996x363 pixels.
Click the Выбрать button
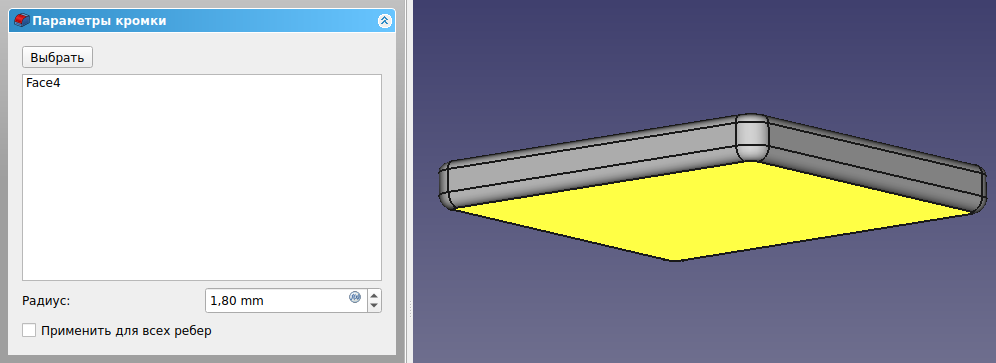pyautogui.click(x=57, y=57)
